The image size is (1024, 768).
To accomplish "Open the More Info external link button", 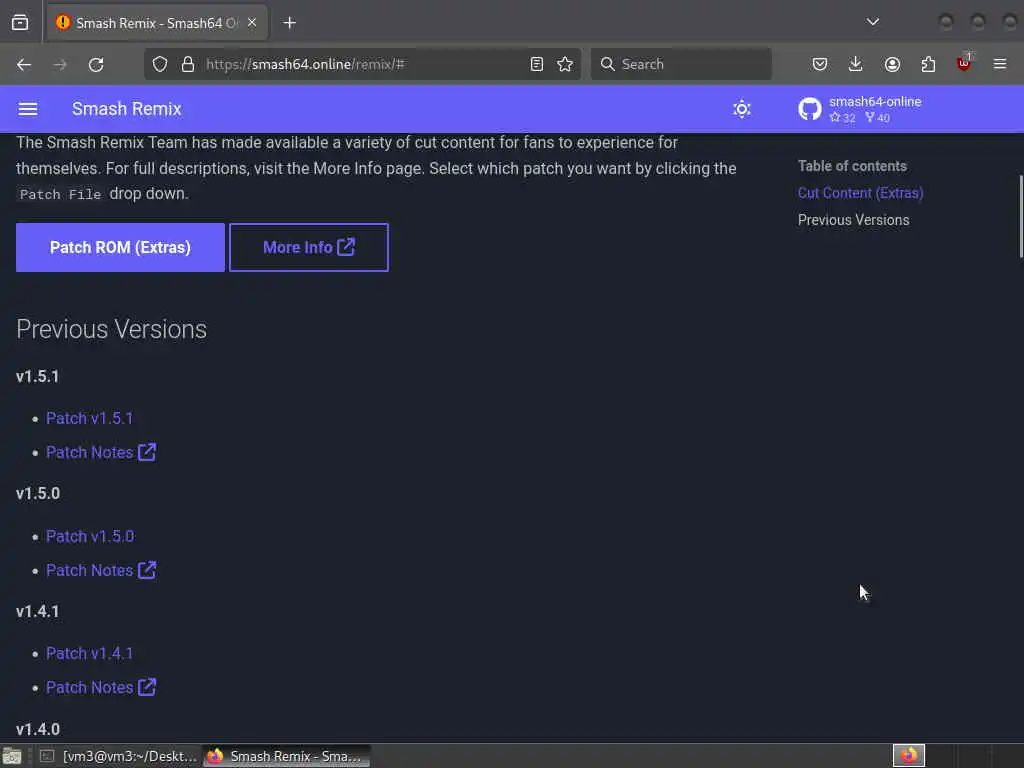I will point(309,248).
